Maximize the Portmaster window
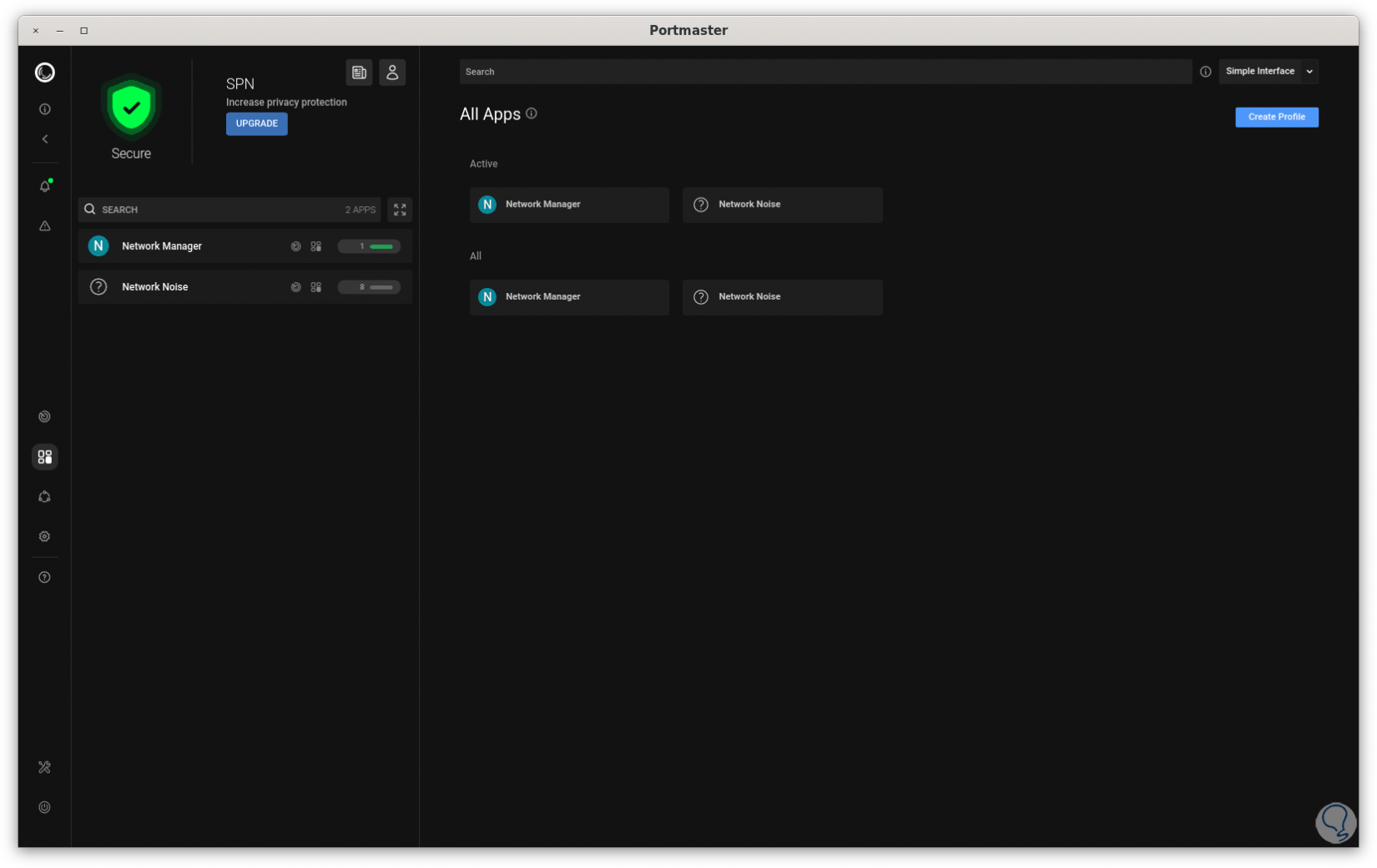The image size is (1377, 868). [84, 31]
